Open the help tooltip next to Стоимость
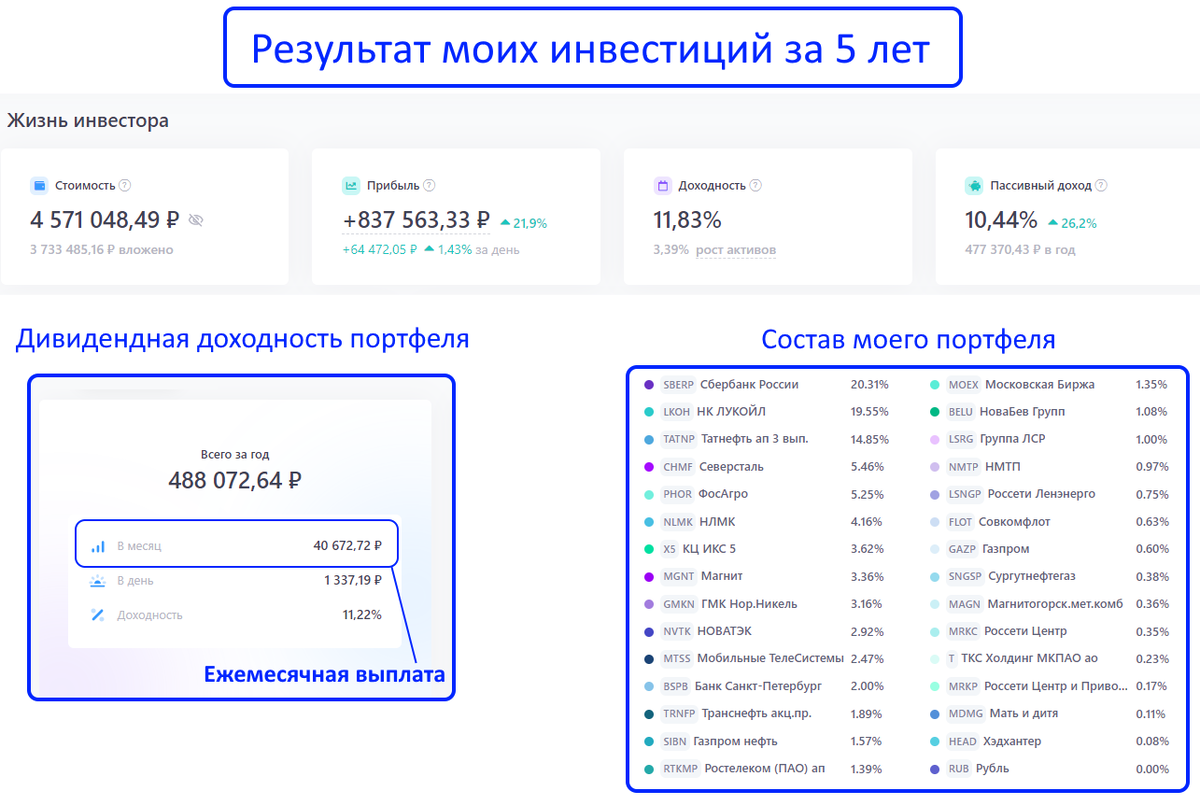The height and width of the screenshot is (805, 1200). [125, 185]
